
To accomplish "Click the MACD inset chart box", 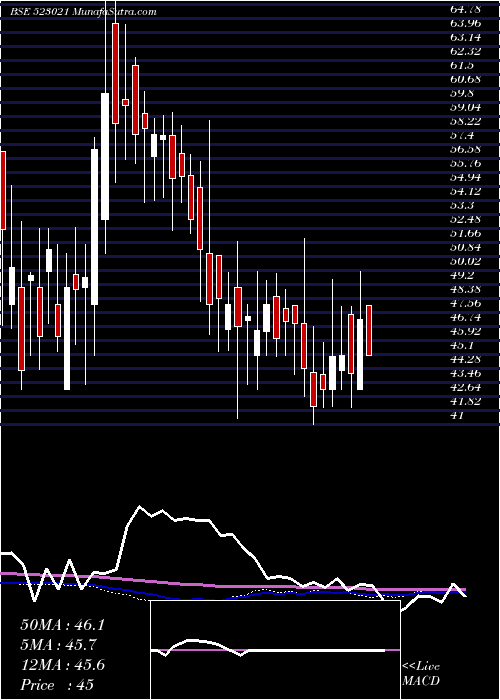I will pyautogui.click(x=275, y=650).
